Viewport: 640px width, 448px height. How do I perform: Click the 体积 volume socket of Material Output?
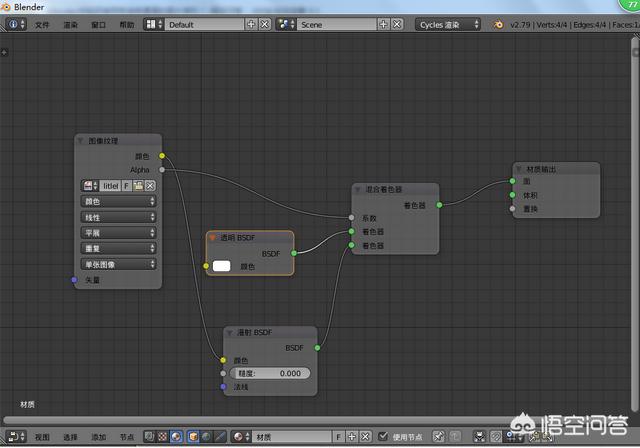[512, 195]
